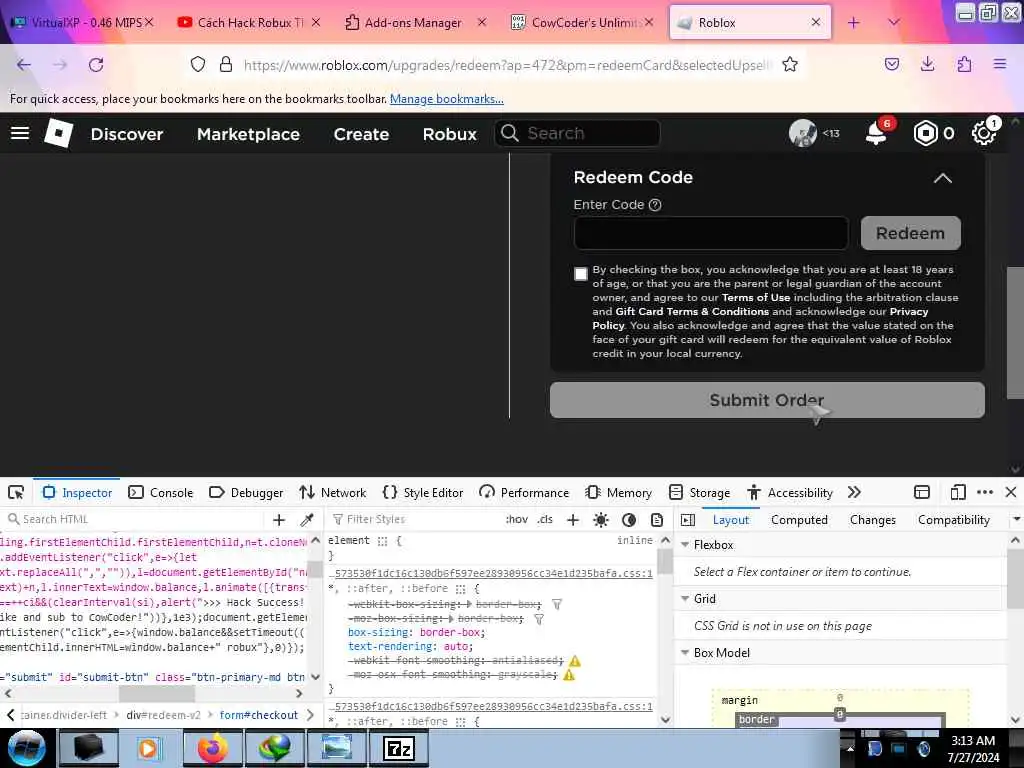
Task: Switch to the Changes sidebar tab
Action: pyautogui.click(x=872, y=520)
